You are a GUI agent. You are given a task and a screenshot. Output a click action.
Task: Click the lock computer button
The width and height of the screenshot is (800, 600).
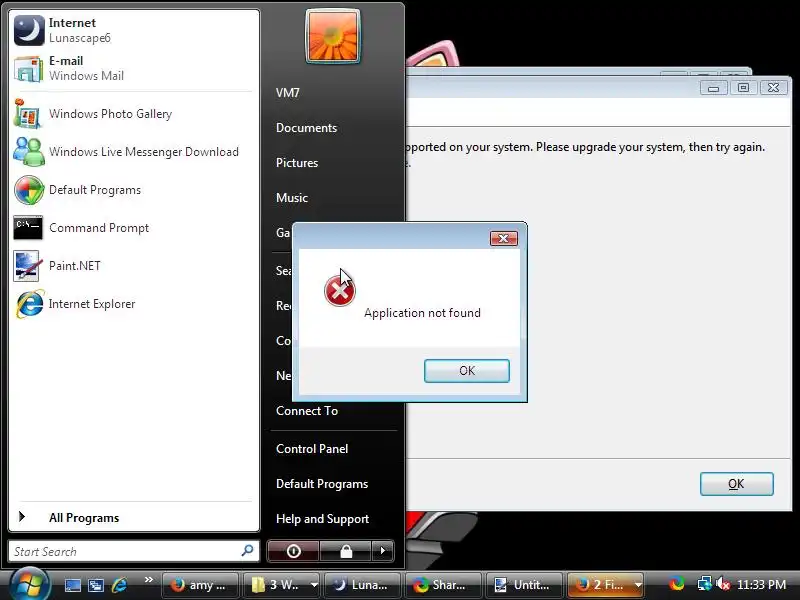(x=346, y=551)
